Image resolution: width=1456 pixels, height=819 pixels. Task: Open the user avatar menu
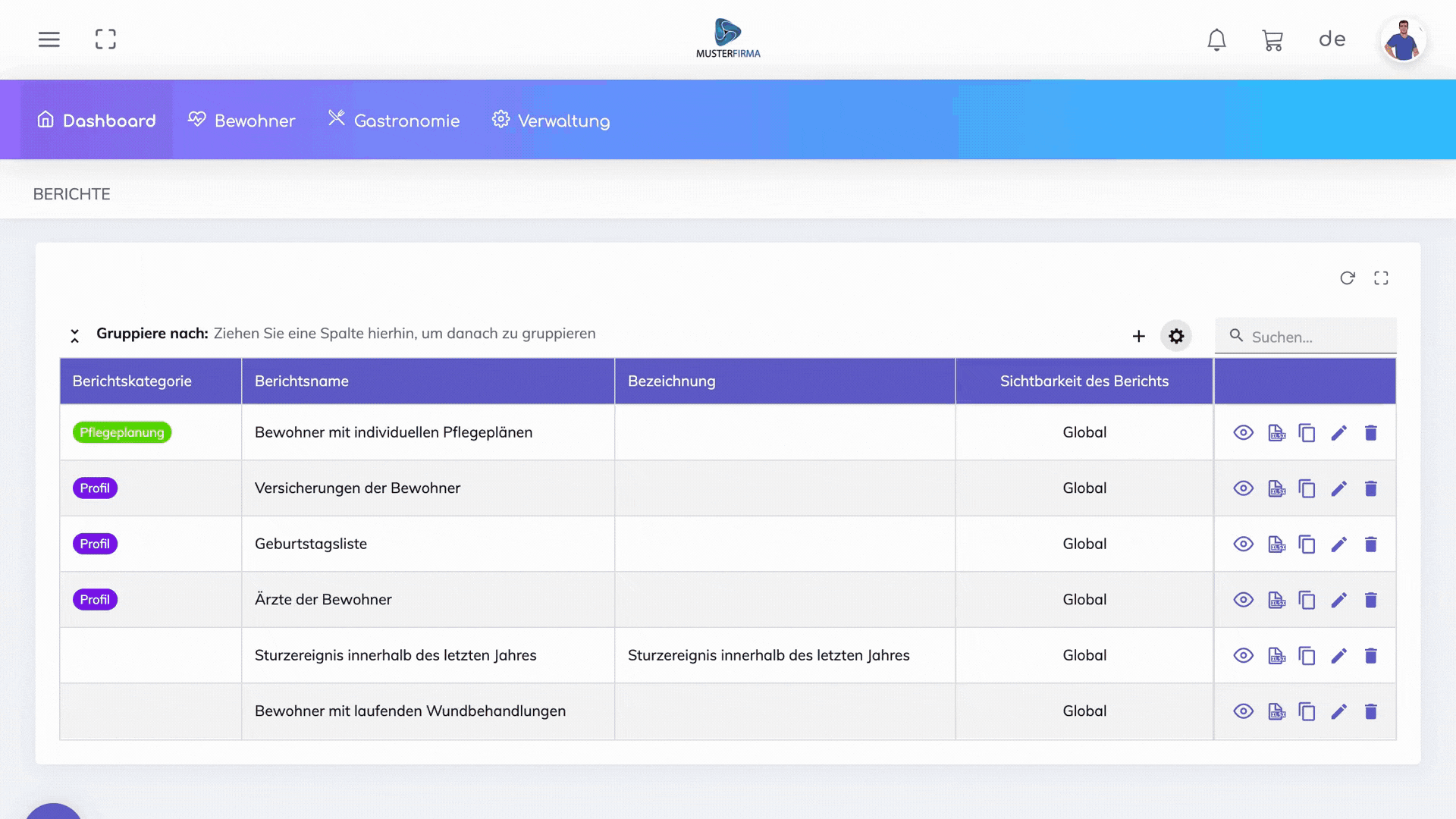click(1403, 39)
